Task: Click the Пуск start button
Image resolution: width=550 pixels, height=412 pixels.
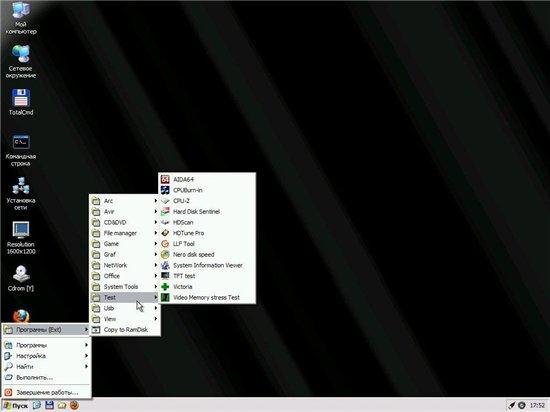Action: pyautogui.click(x=15, y=406)
